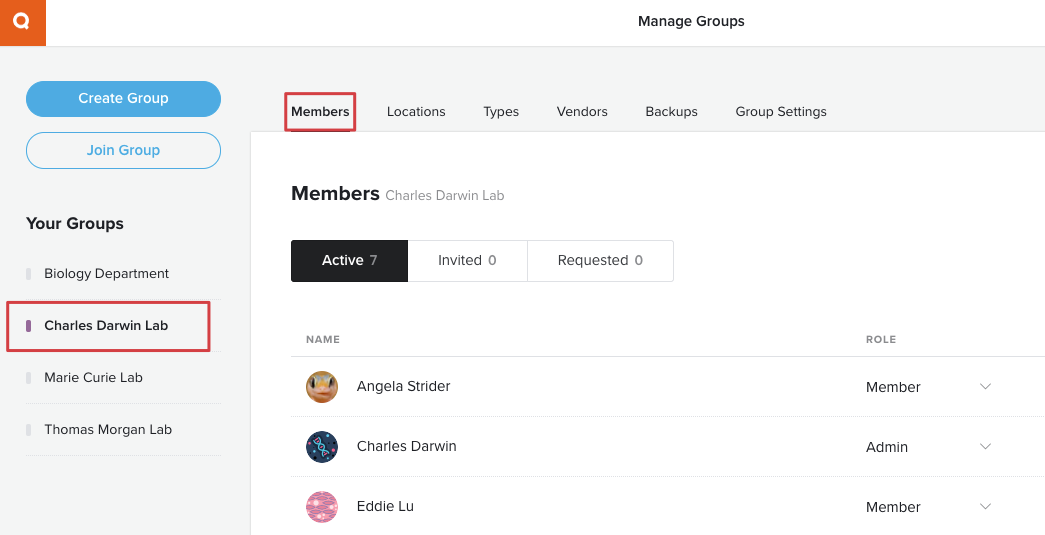Expand Eddie Lu's role dropdown
The width and height of the screenshot is (1045, 535).
point(985,507)
